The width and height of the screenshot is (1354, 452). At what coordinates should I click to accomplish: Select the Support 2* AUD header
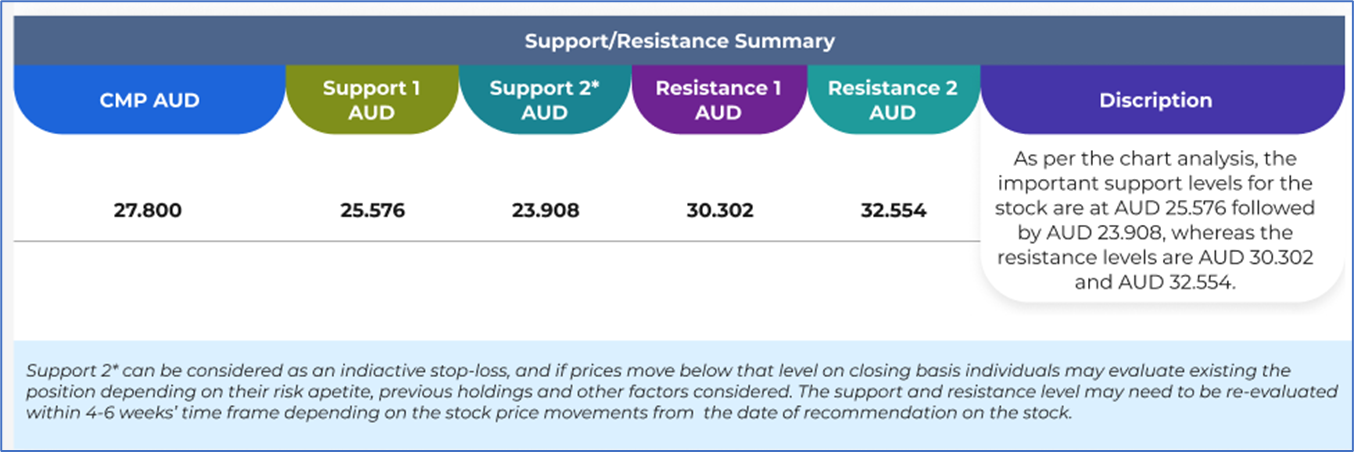pyautogui.click(x=544, y=100)
